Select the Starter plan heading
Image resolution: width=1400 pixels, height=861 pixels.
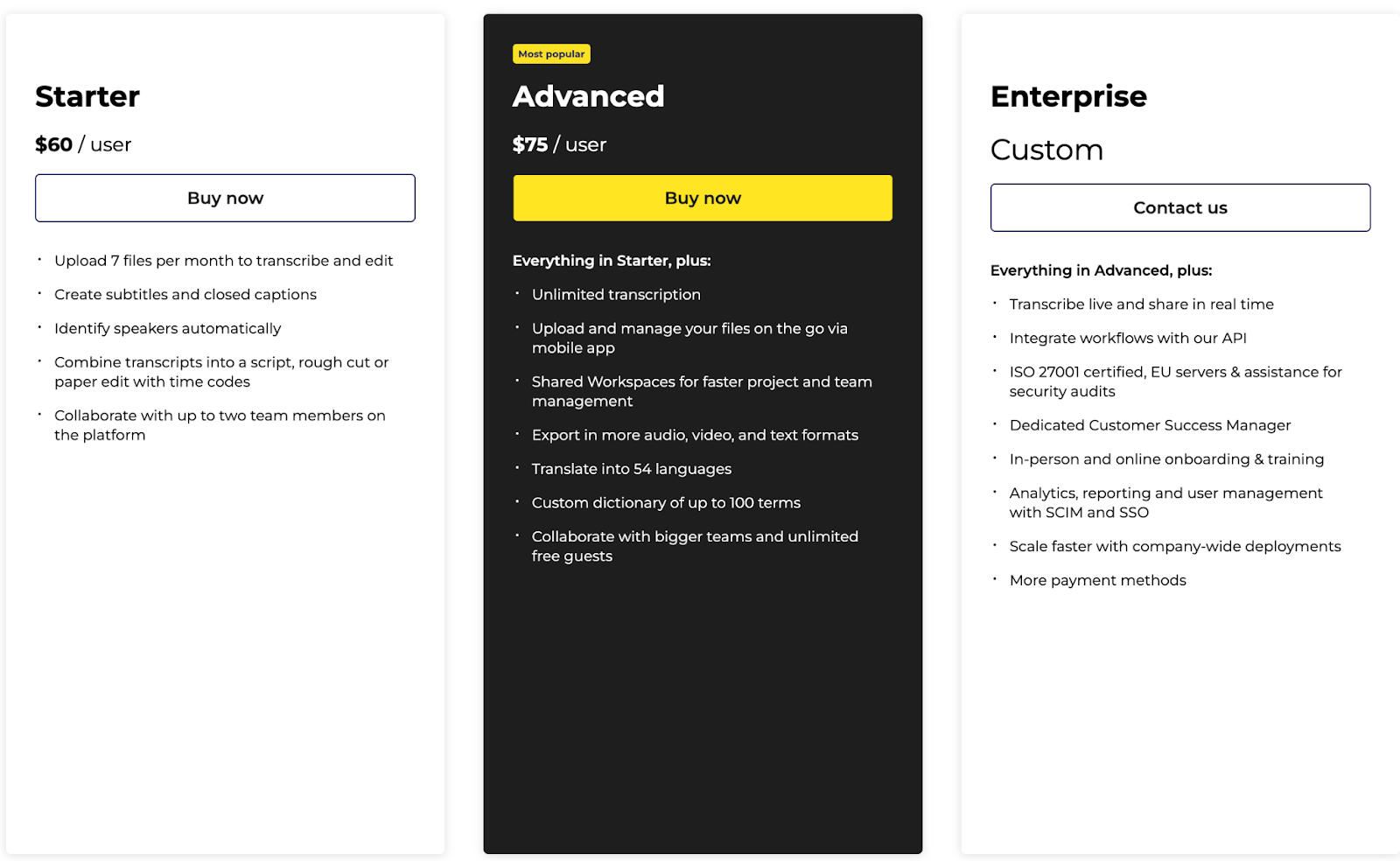(x=87, y=96)
